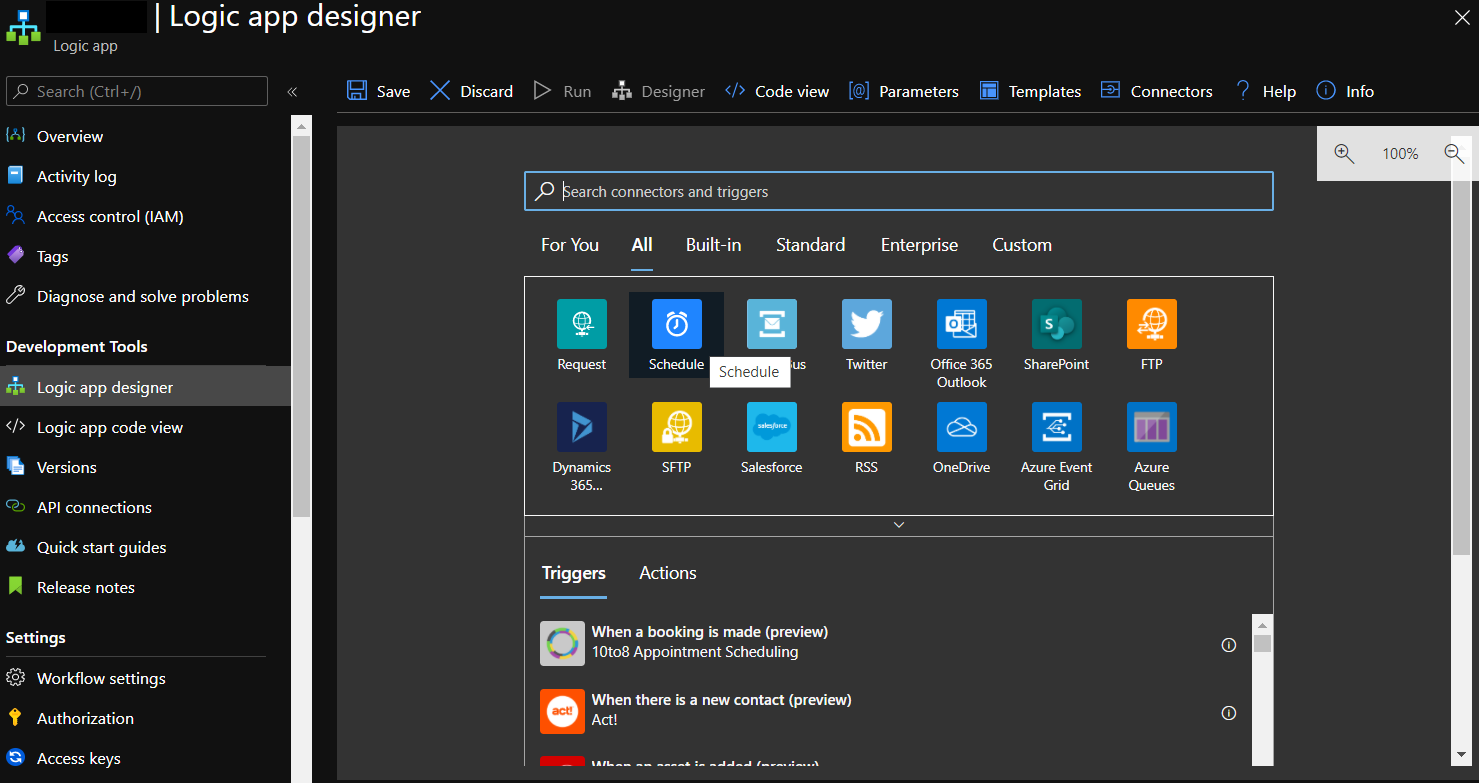Show info for the Act! contact trigger
1479x783 pixels.
click(x=1229, y=713)
